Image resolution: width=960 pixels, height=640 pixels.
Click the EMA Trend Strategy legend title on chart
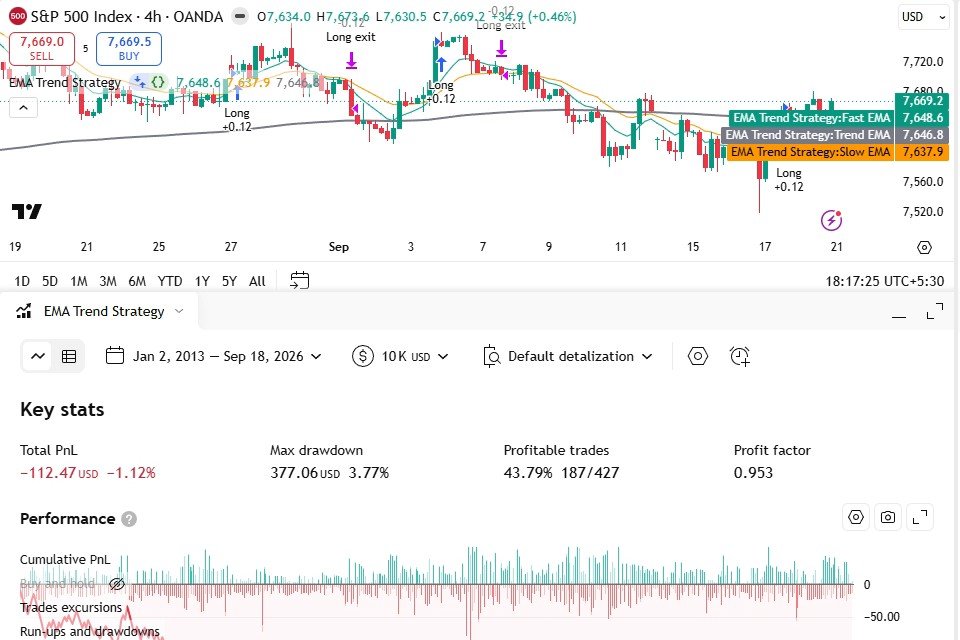(x=64, y=82)
